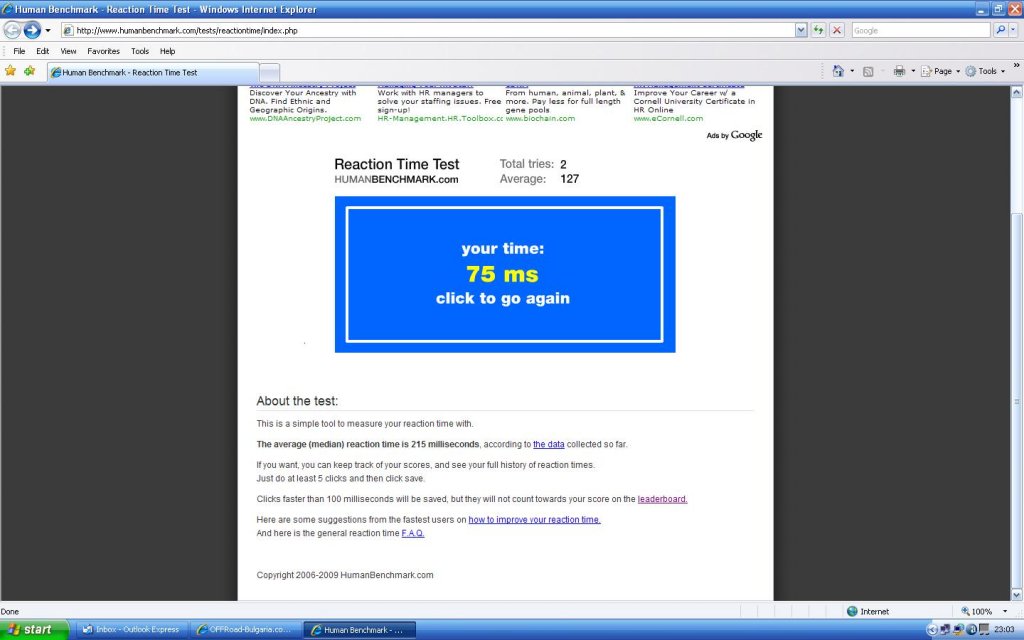This screenshot has width=1024, height=640.
Task: Click the 'About the test:' heading
Action: [x=297, y=401]
